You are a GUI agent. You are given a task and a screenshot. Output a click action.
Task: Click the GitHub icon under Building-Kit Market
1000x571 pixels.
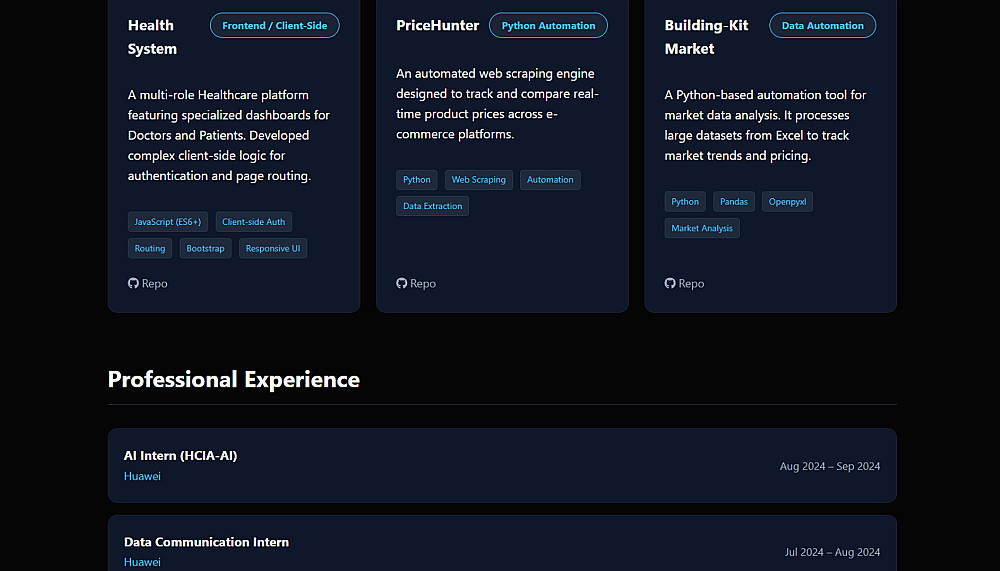(x=670, y=284)
